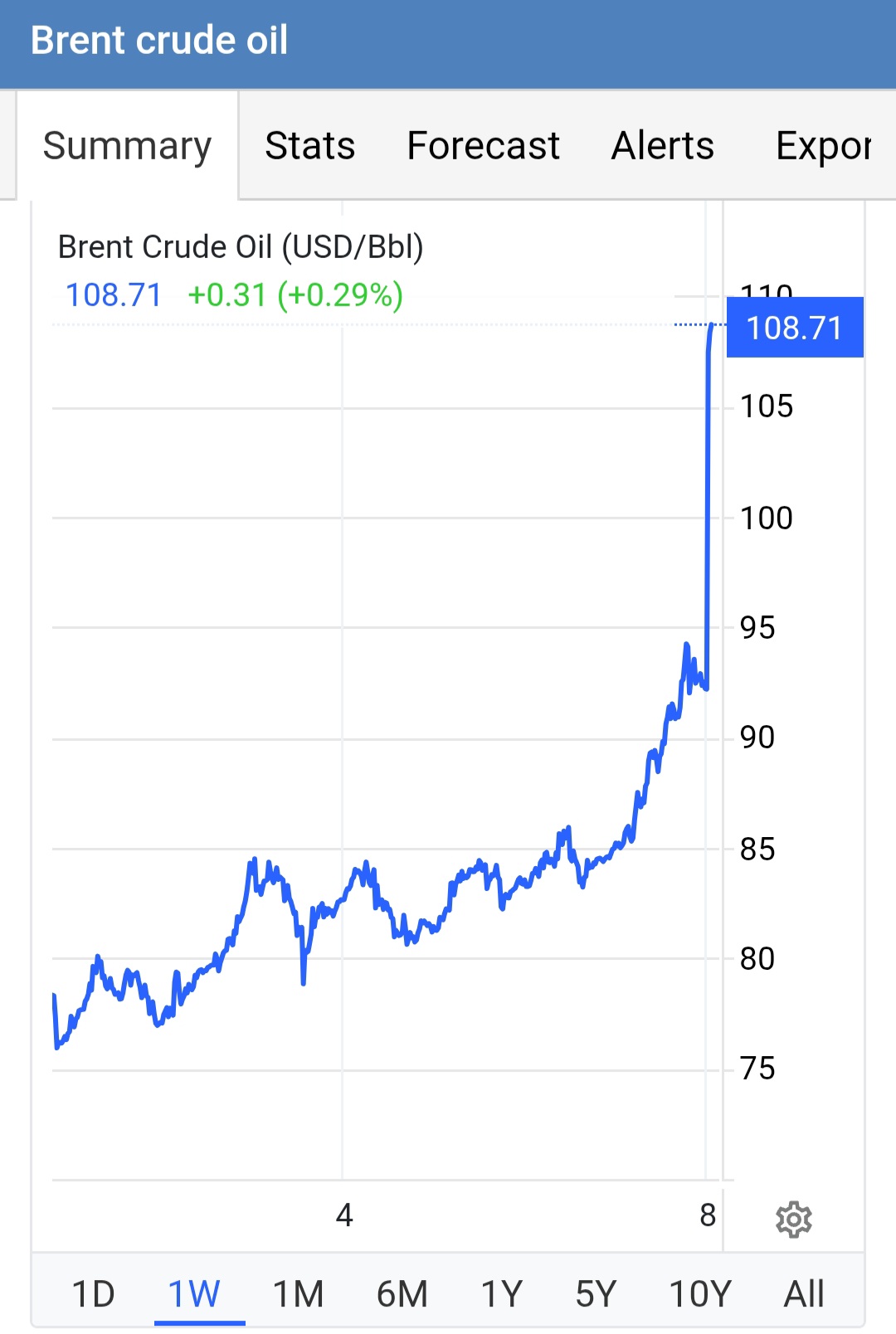Open the Stats tab
Screen dimensions: 896x1334
pyautogui.click(x=309, y=146)
